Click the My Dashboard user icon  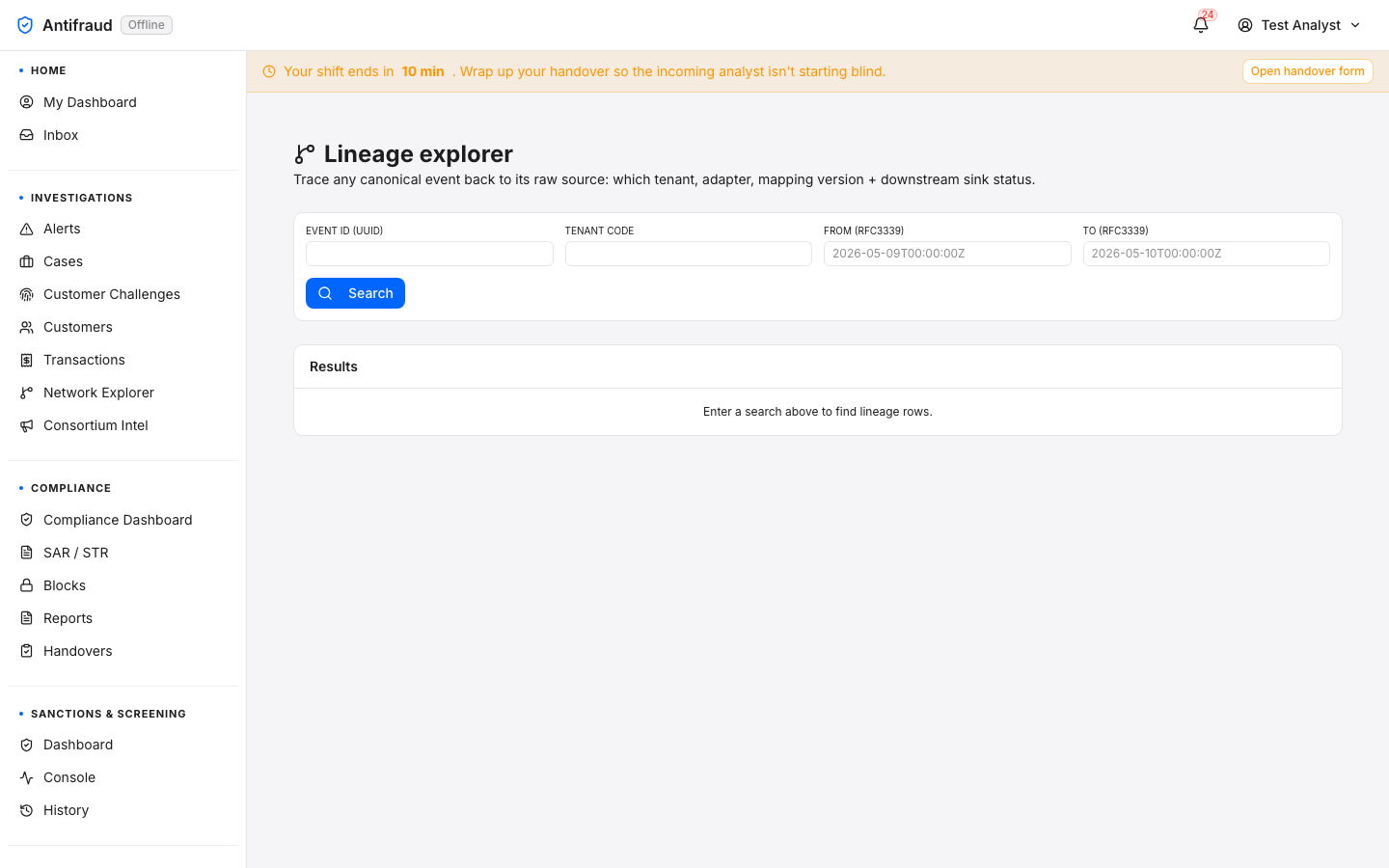pyautogui.click(x=27, y=102)
